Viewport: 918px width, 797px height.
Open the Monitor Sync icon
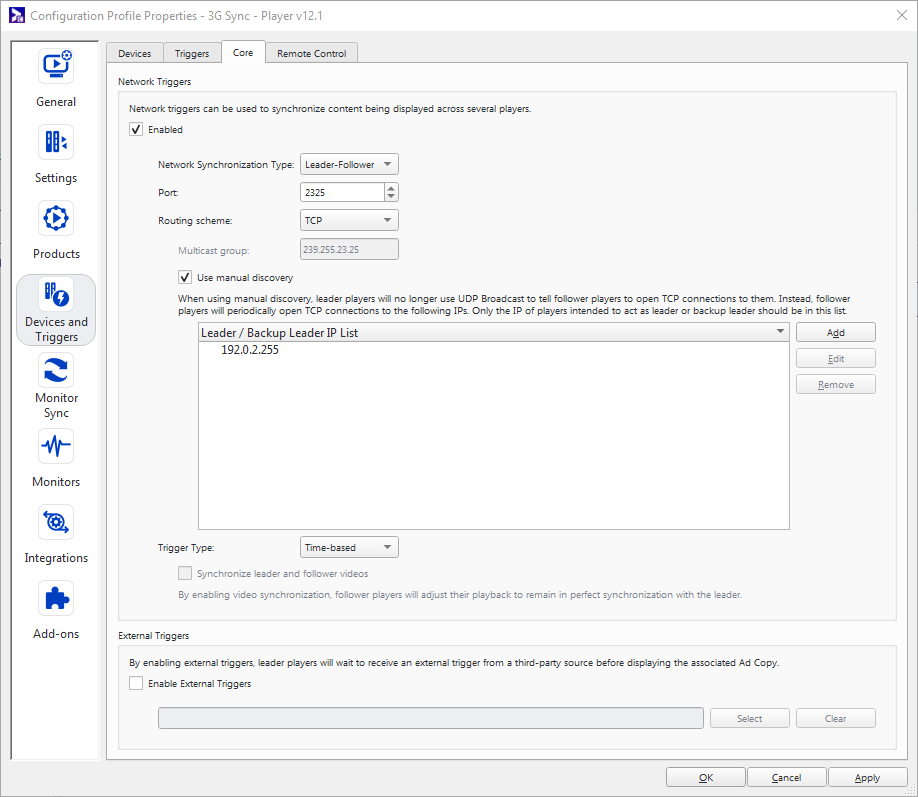pos(56,371)
